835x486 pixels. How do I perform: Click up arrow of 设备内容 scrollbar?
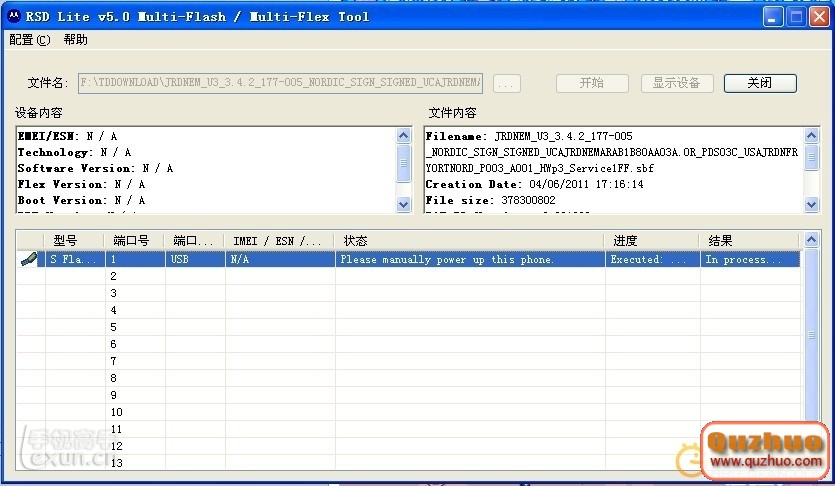pos(404,136)
